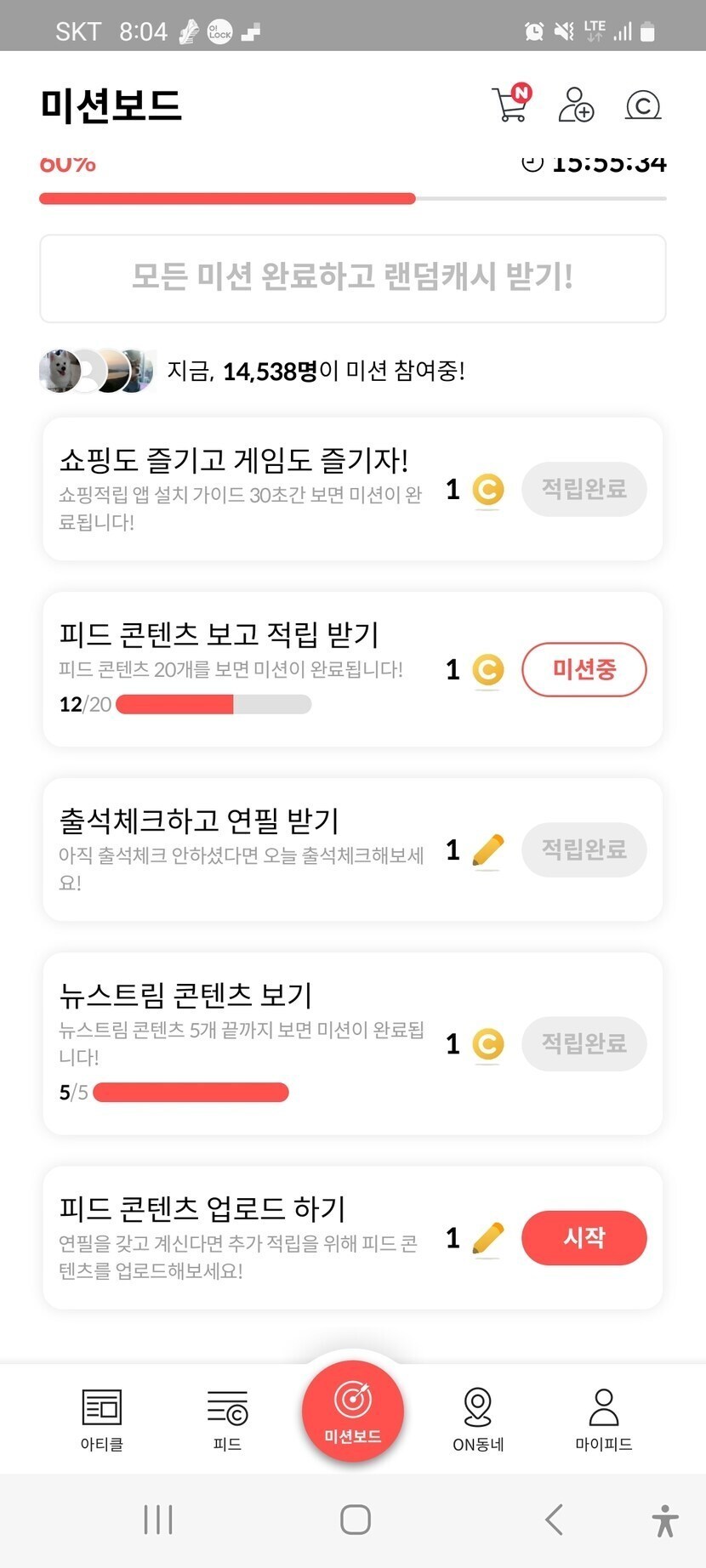Image resolution: width=706 pixels, height=1568 pixels.
Task: Switch to the 피드 tab
Action: 227,1418
